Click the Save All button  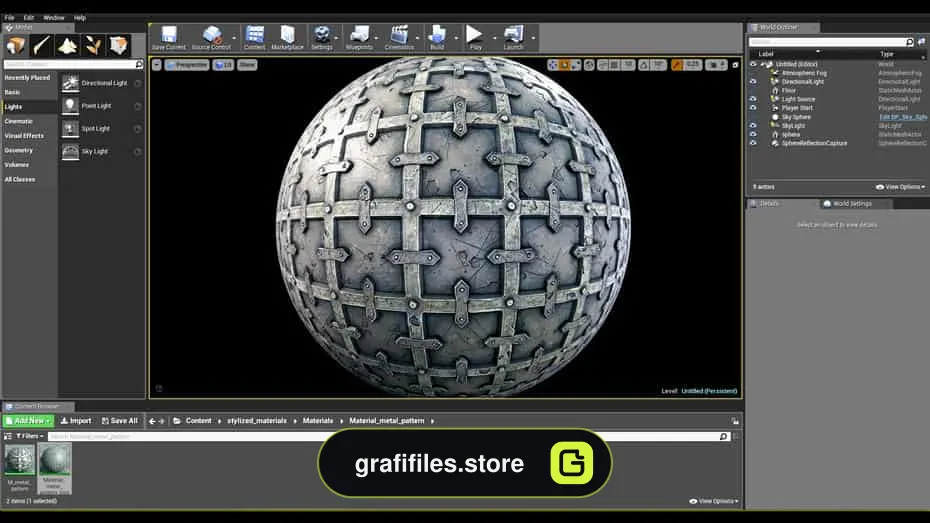[120, 421]
